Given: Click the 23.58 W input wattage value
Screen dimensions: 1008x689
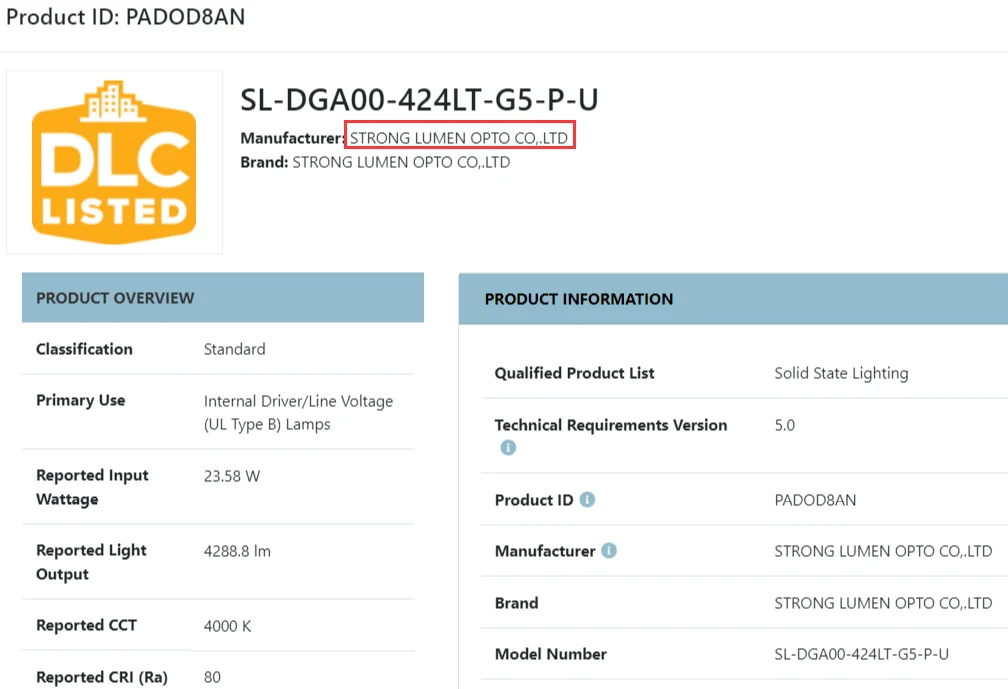Looking at the screenshot, I should (232, 476).
